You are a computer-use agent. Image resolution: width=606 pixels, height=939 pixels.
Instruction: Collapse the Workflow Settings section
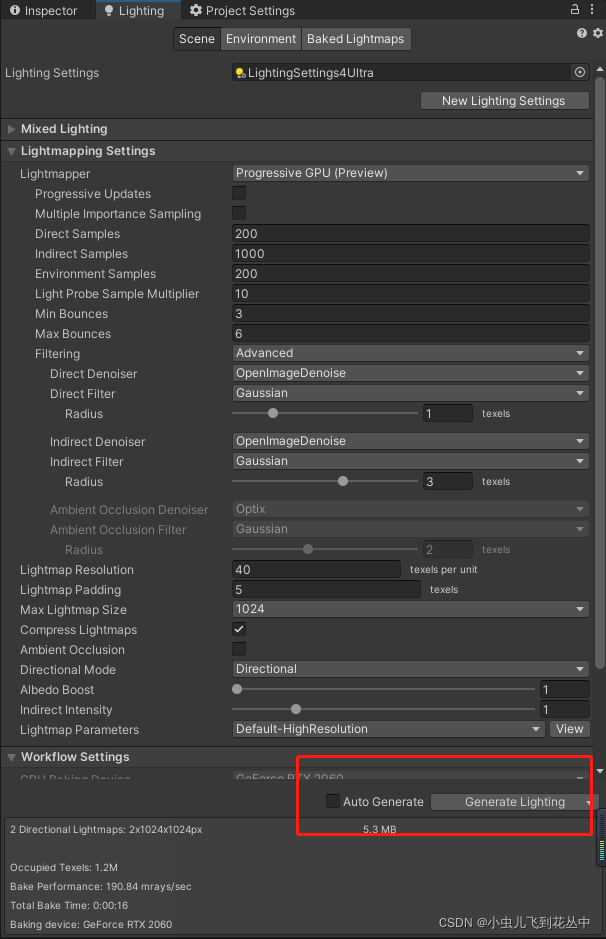pyautogui.click(x=11, y=757)
